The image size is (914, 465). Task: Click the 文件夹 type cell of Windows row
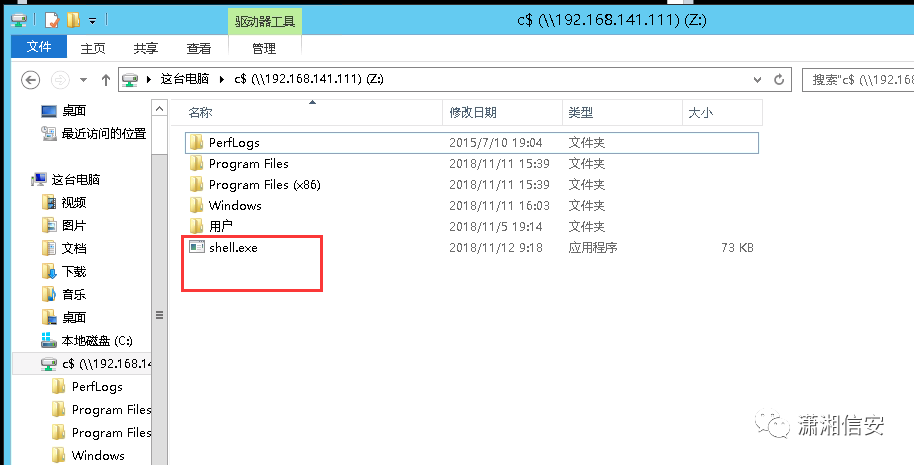586,206
